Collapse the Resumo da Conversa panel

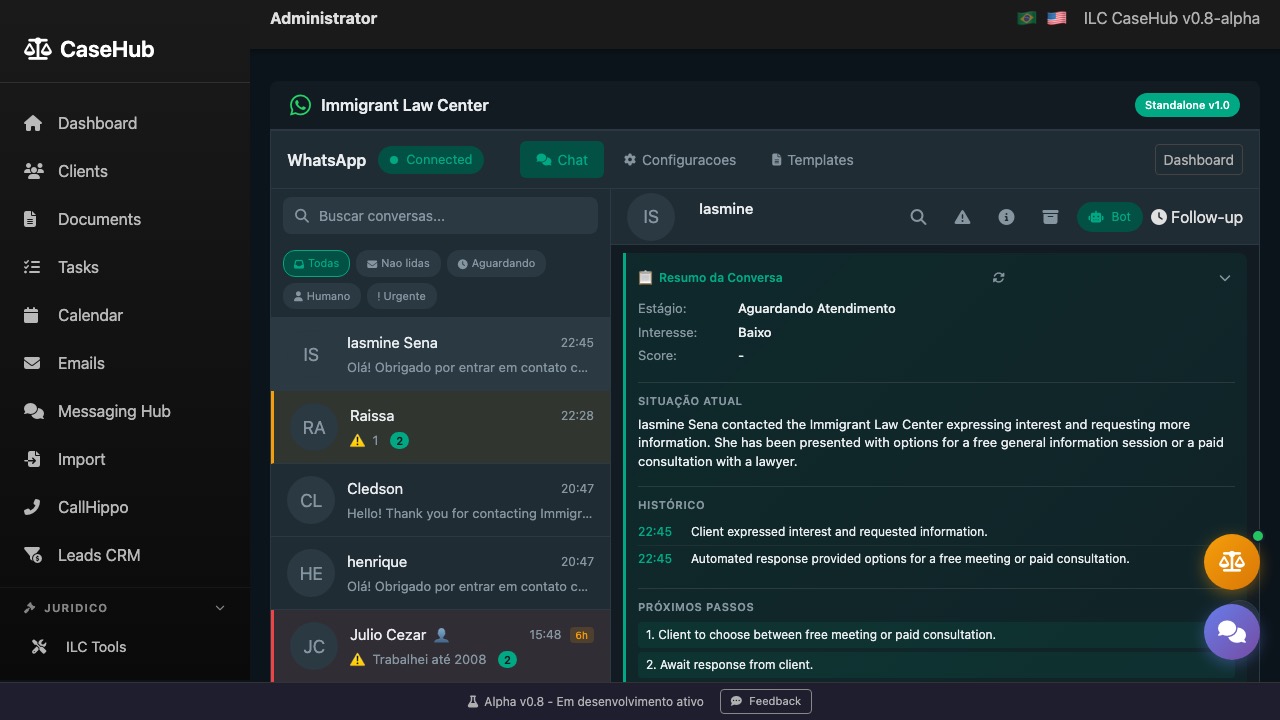[1225, 278]
